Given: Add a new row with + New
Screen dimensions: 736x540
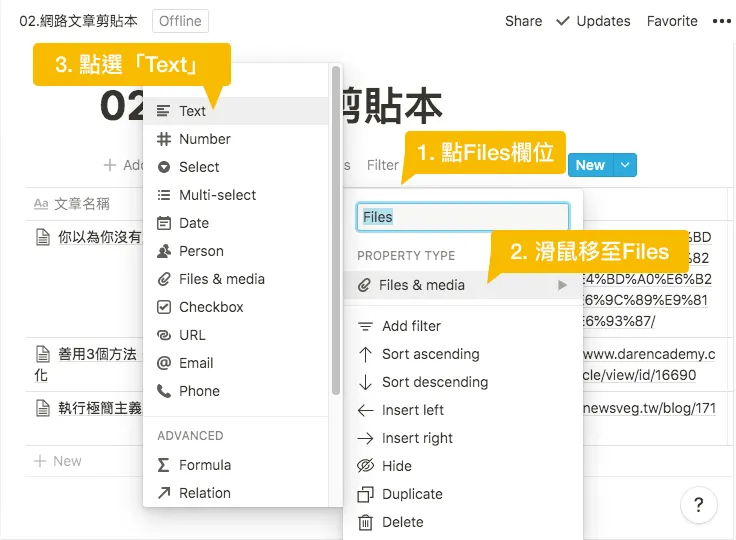Looking at the screenshot, I should tap(58, 461).
